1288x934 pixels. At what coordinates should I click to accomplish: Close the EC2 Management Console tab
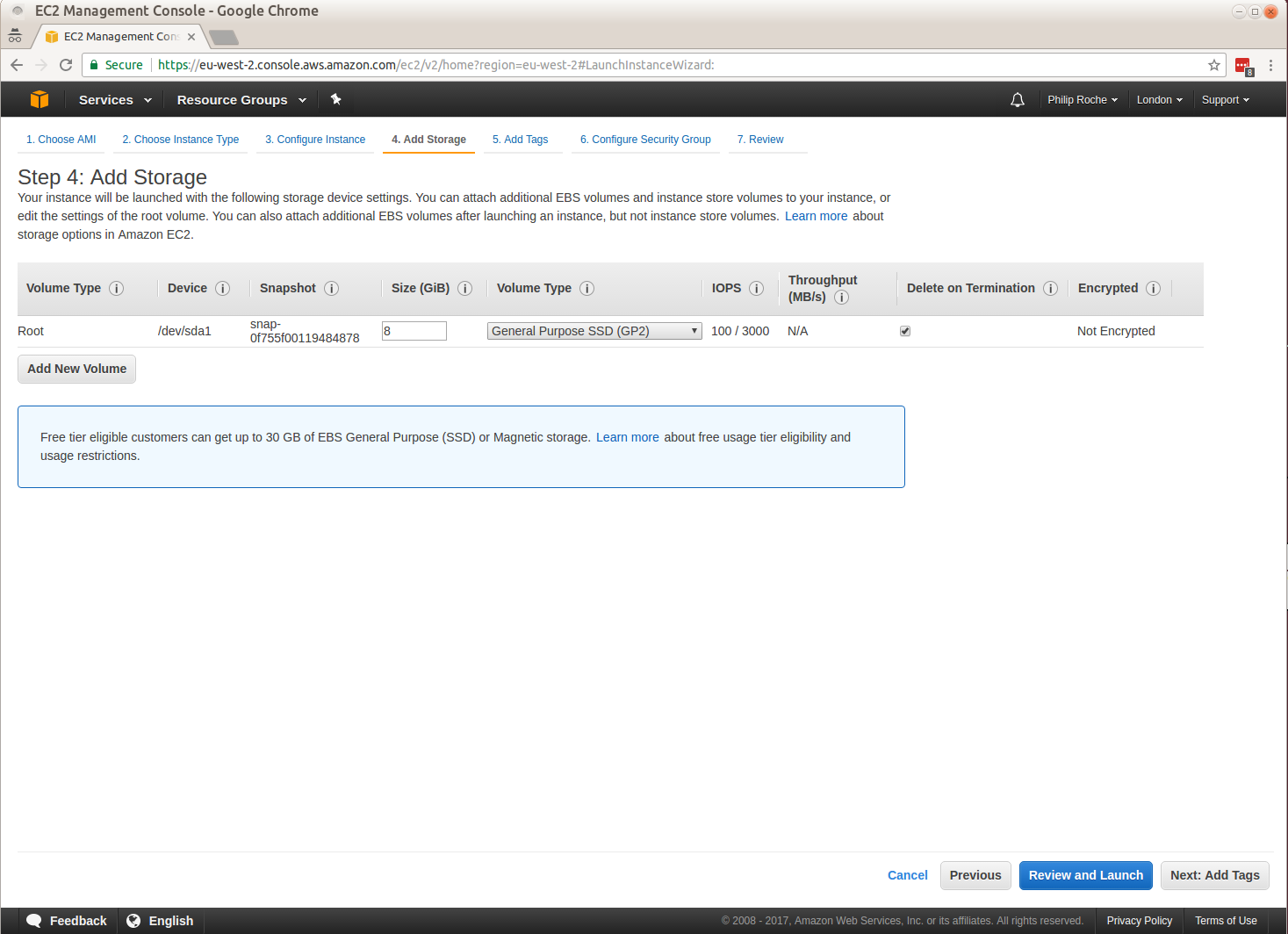click(x=191, y=37)
